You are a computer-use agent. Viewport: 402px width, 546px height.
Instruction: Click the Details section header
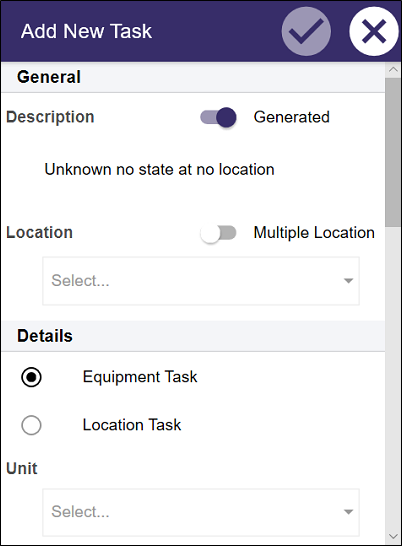coord(193,336)
